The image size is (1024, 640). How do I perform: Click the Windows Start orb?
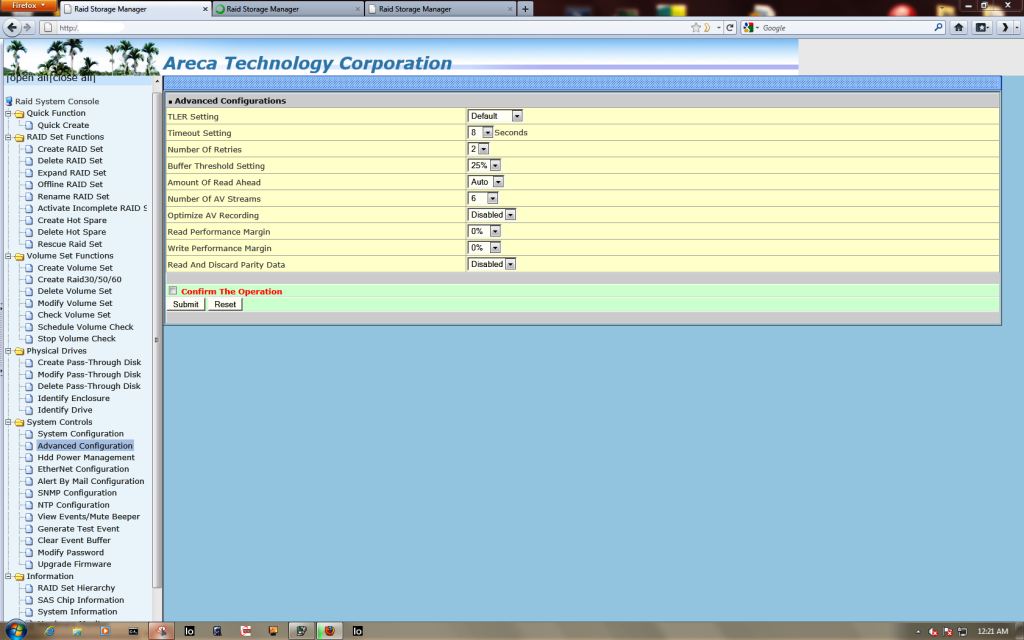pyautogui.click(x=18, y=631)
